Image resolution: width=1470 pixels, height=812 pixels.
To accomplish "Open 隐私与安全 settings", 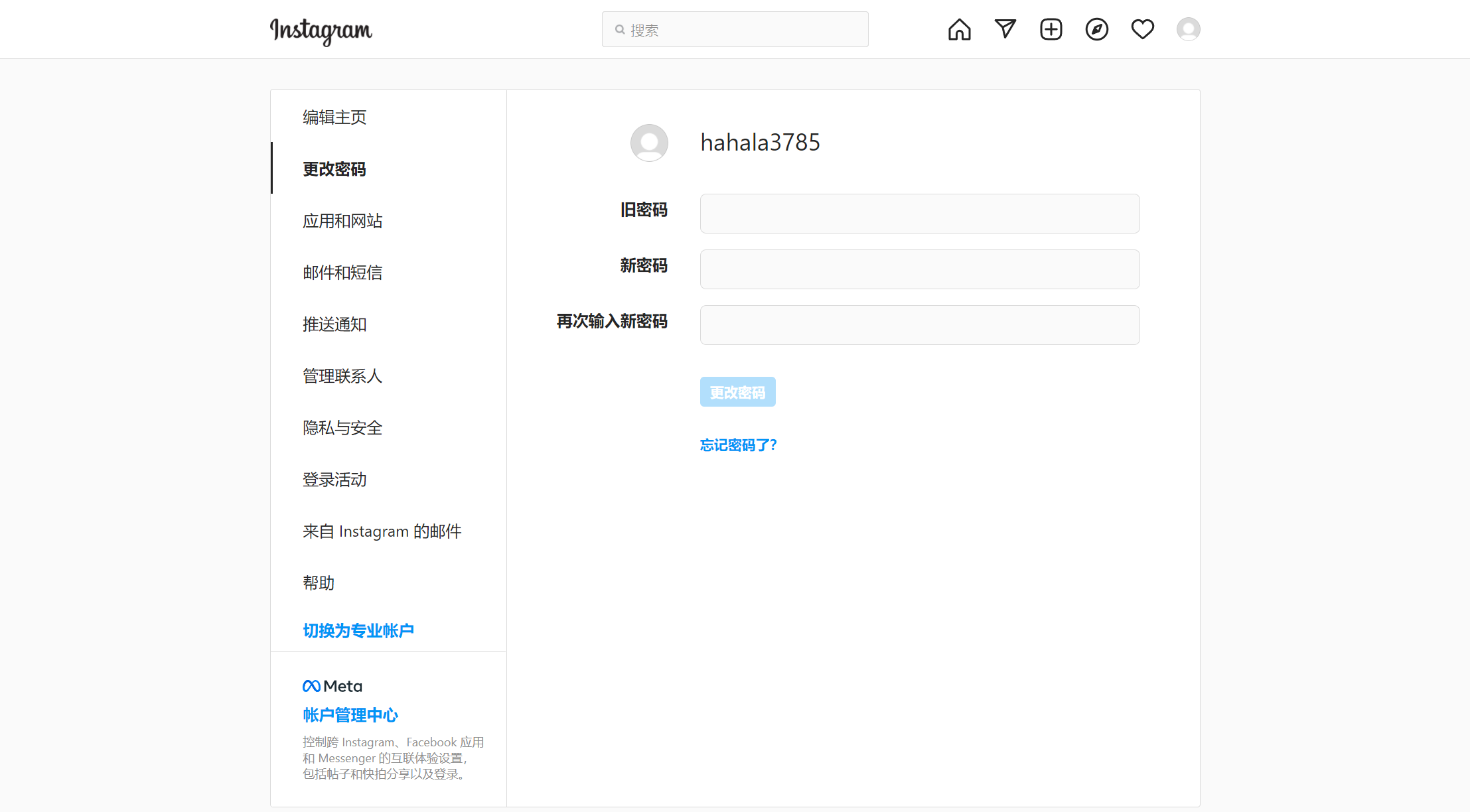I will [x=342, y=428].
